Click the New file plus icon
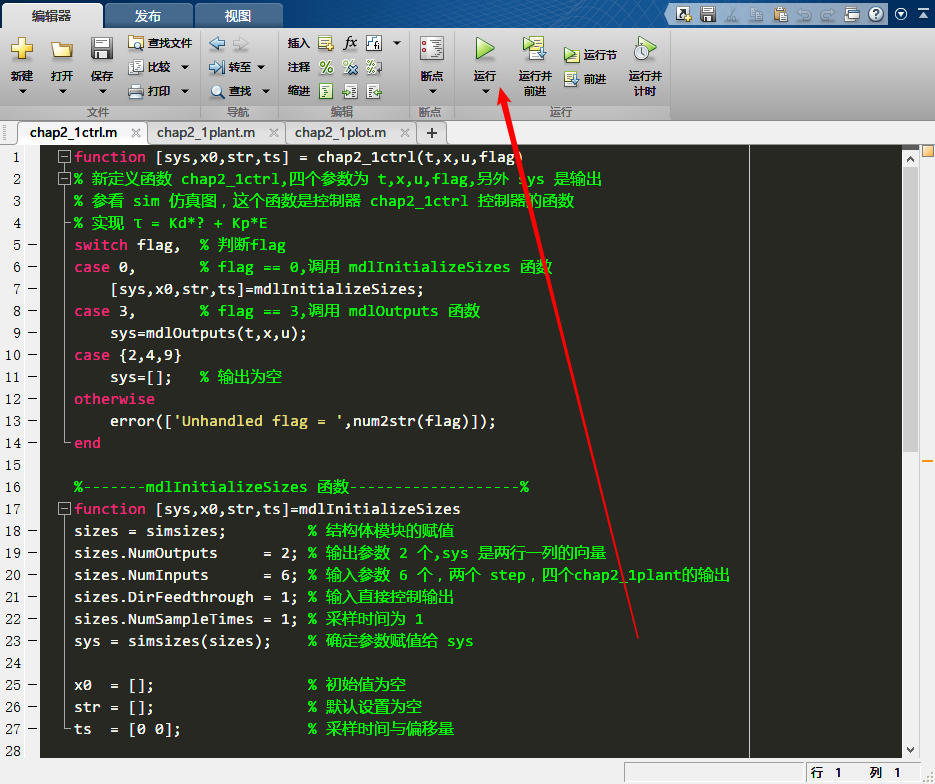Screen dimensions: 935x784 pyautogui.click(x=22, y=48)
